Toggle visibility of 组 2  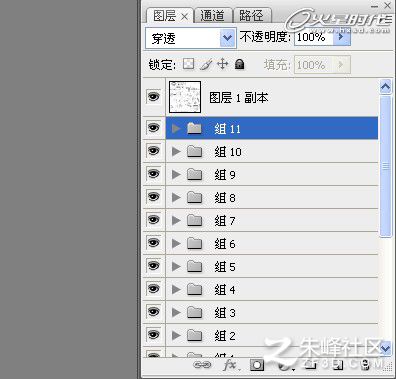(153, 335)
